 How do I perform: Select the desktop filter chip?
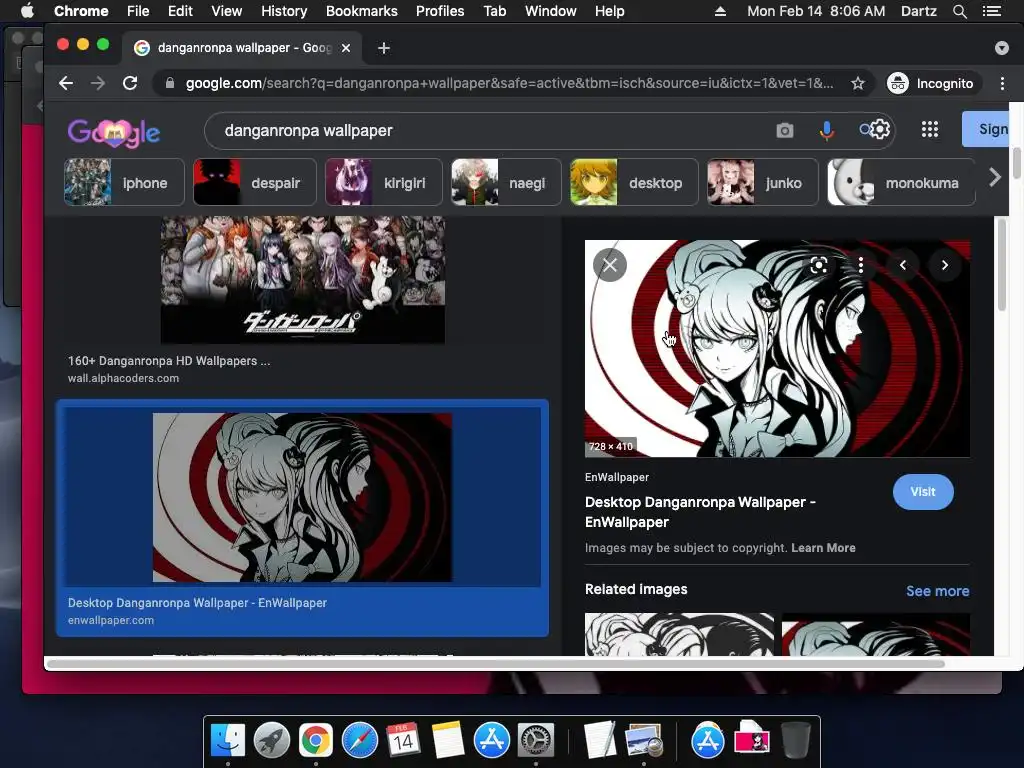tap(634, 182)
